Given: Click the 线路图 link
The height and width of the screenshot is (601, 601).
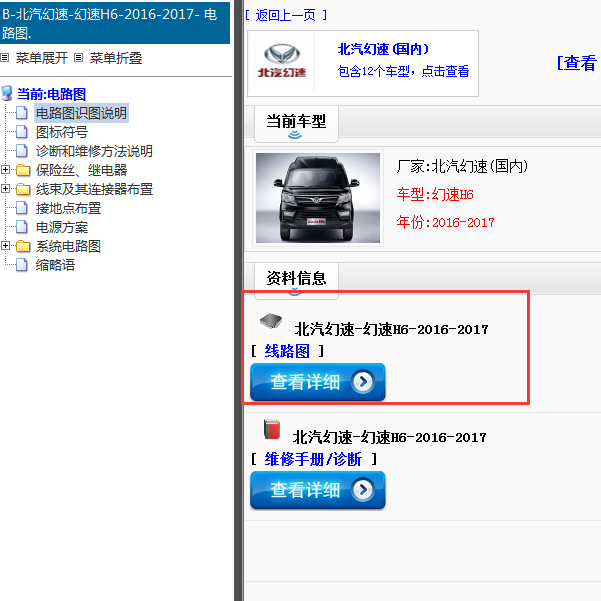Looking at the screenshot, I should pyautogui.click(x=287, y=351).
